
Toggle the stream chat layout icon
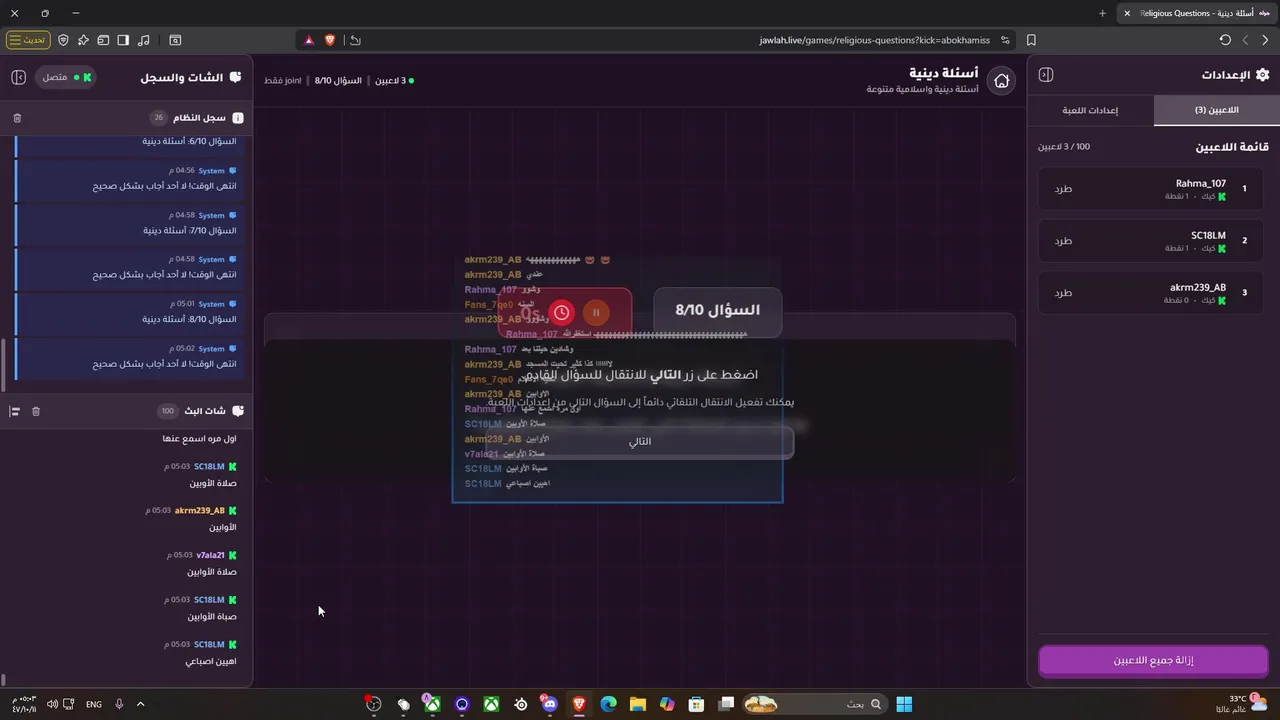15,411
